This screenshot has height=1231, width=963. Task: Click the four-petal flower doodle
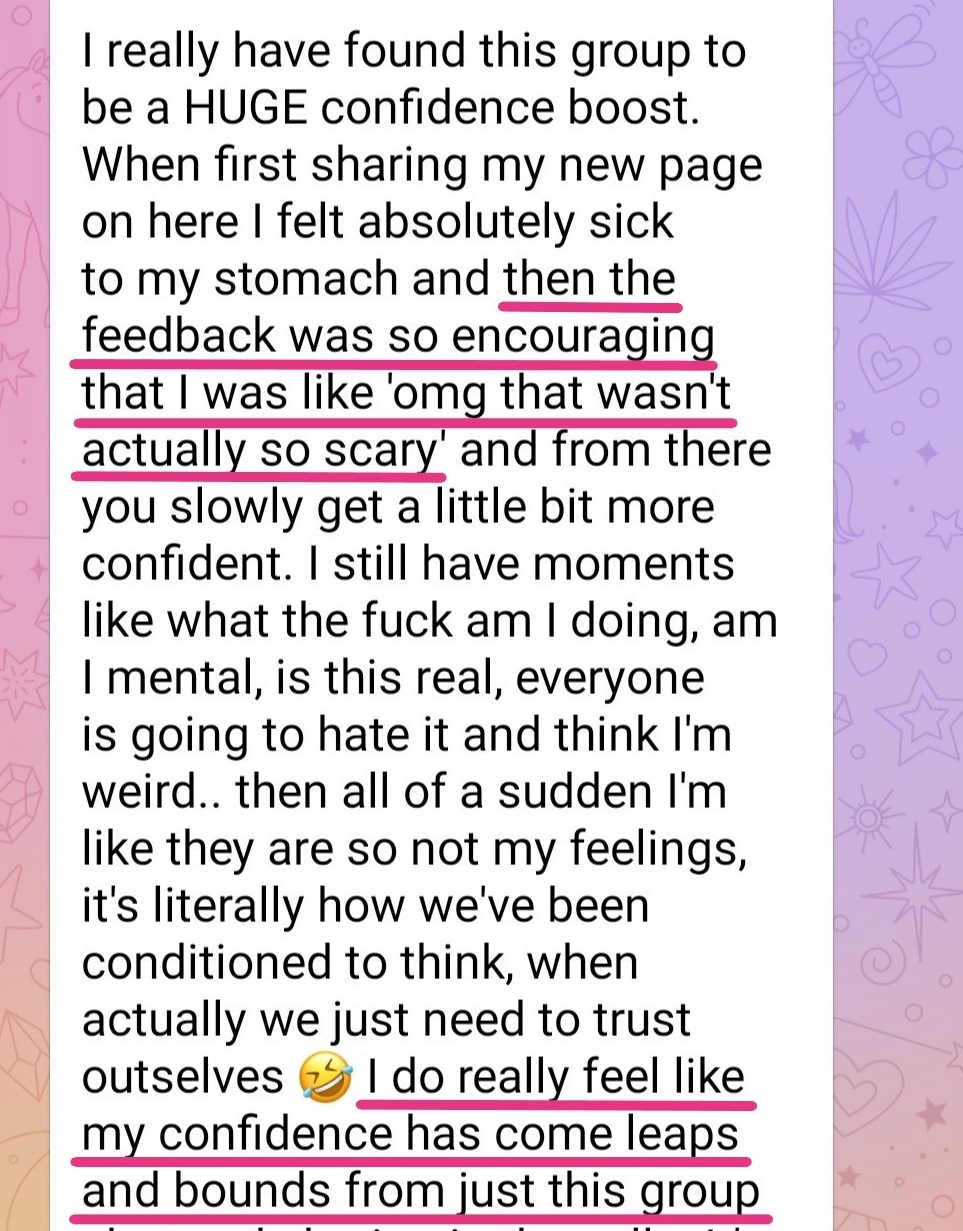[931, 158]
